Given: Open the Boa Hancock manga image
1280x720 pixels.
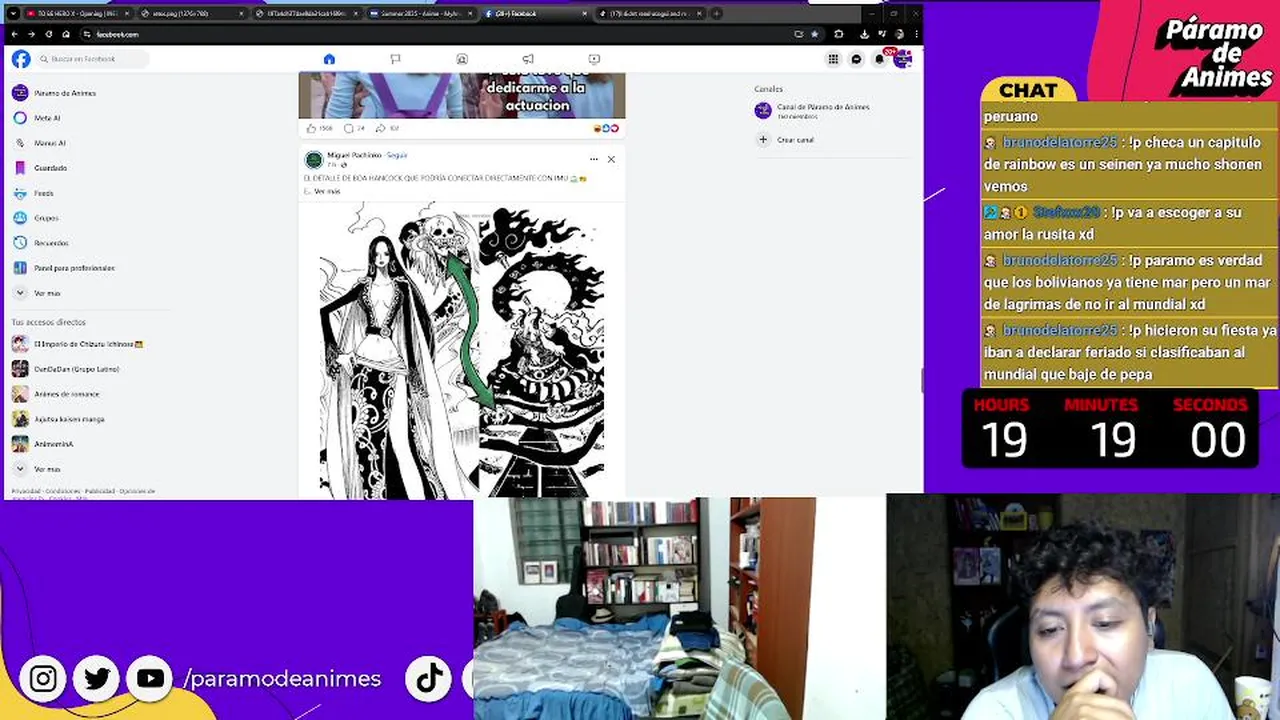Looking at the screenshot, I should (x=462, y=350).
